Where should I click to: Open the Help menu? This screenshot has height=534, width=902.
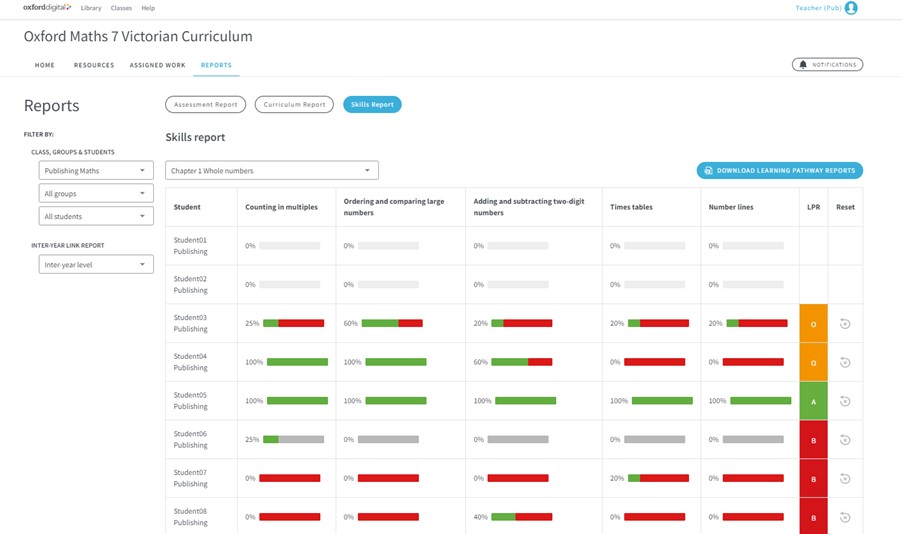point(148,8)
